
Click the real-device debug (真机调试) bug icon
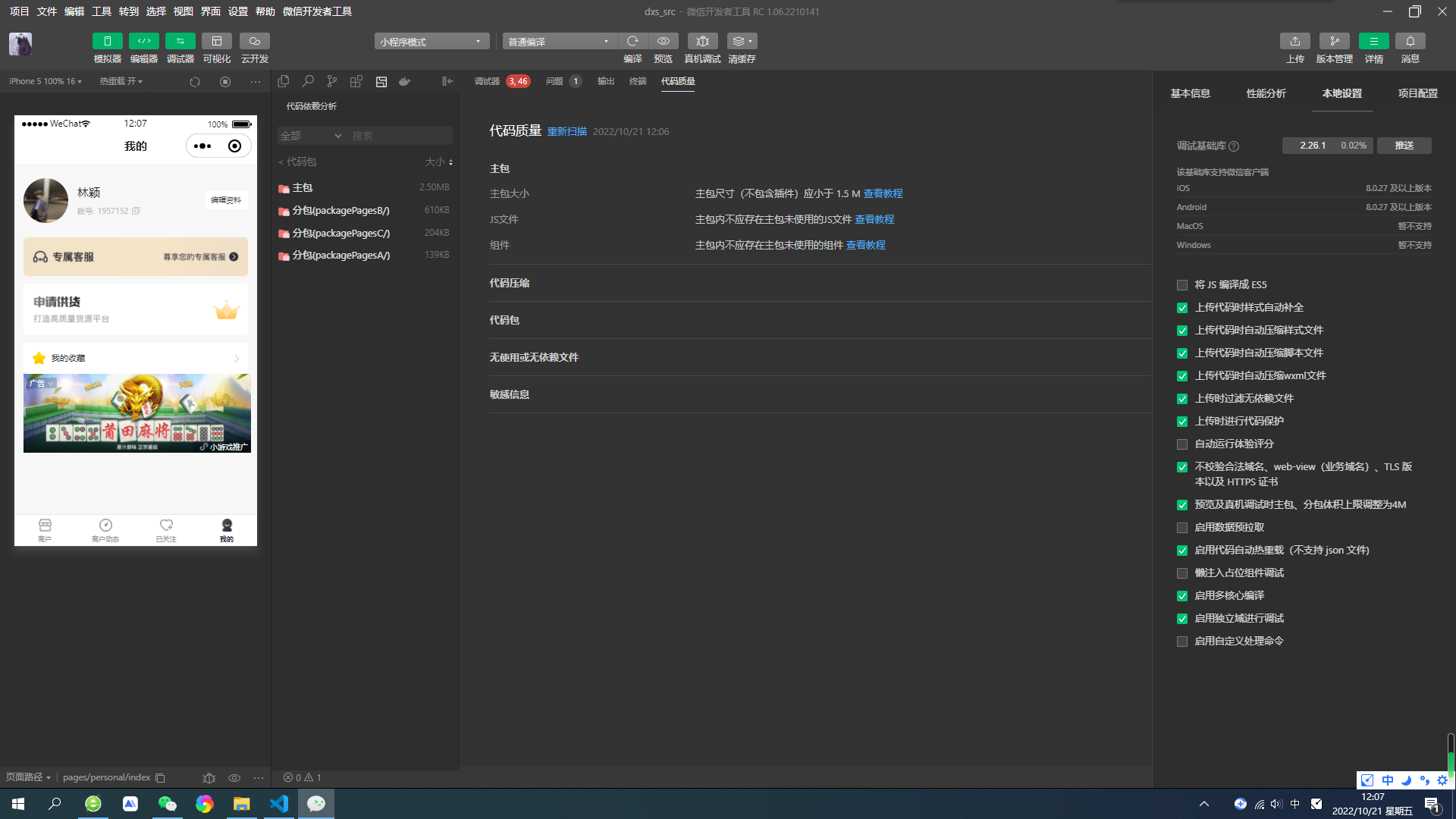[x=702, y=41]
